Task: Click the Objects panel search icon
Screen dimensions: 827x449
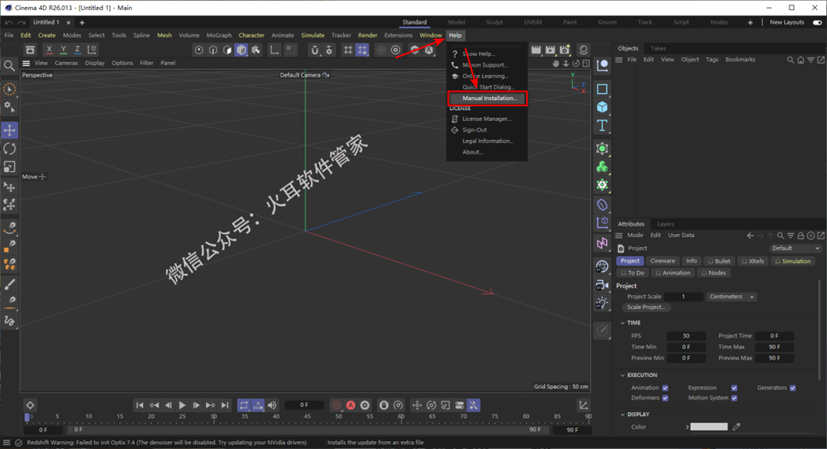Action: click(790, 60)
